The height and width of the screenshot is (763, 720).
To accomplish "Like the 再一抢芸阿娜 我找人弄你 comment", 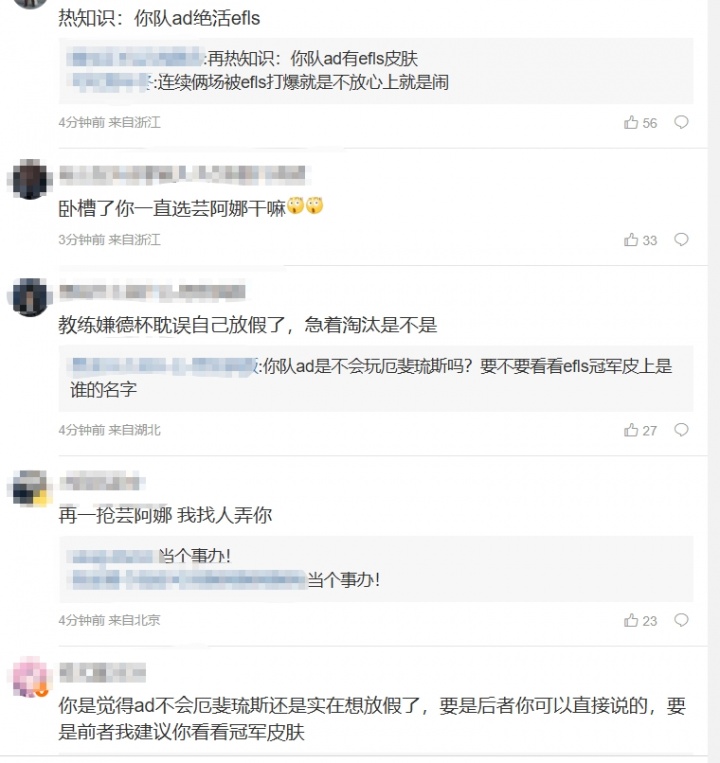I will coord(631,621).
